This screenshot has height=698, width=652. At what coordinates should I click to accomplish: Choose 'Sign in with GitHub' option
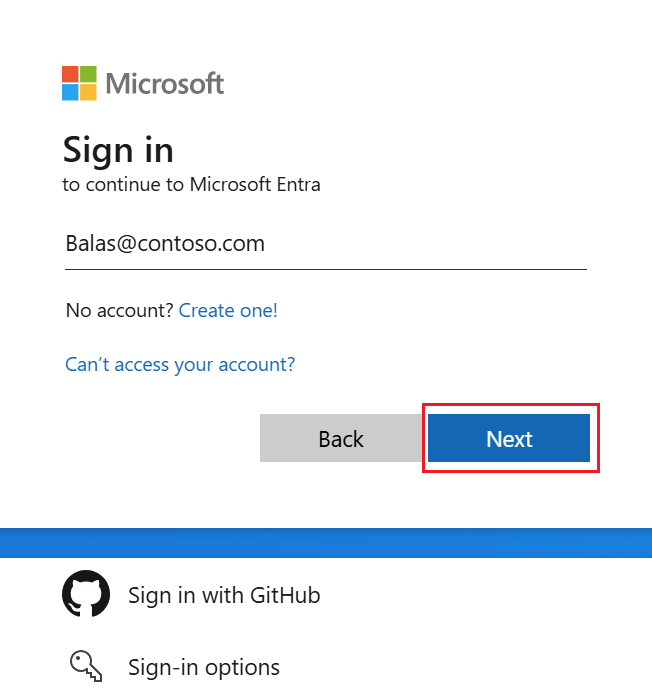tap(191, 594)
